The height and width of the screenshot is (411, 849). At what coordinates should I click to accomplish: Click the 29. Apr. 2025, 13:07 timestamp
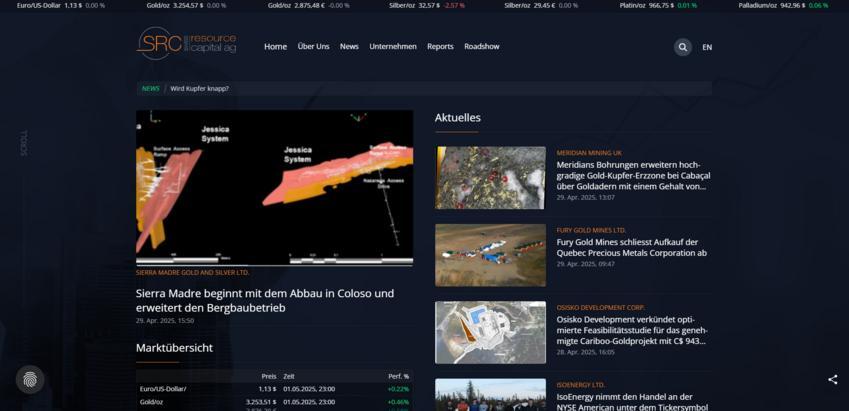point(585,198)
